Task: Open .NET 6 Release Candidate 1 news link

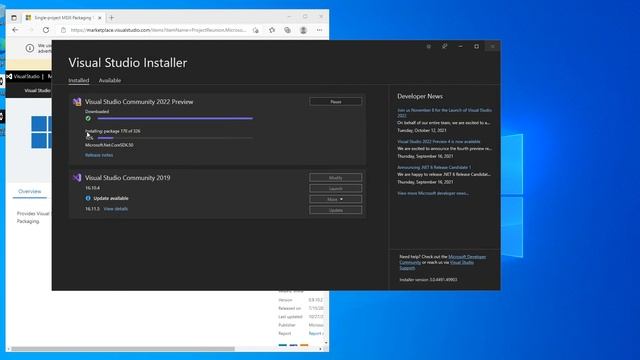Action: (x=434, y=167)
